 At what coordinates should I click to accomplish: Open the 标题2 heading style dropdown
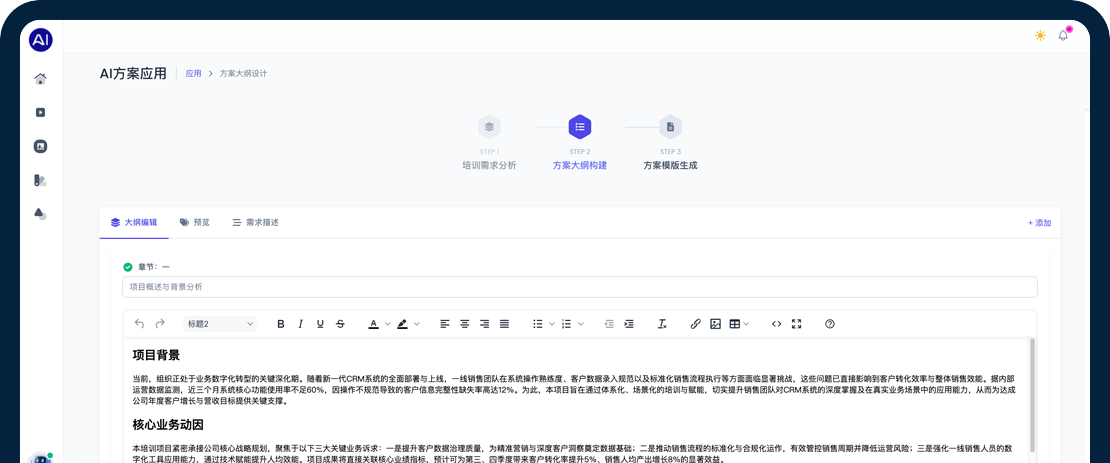[221, 324]
